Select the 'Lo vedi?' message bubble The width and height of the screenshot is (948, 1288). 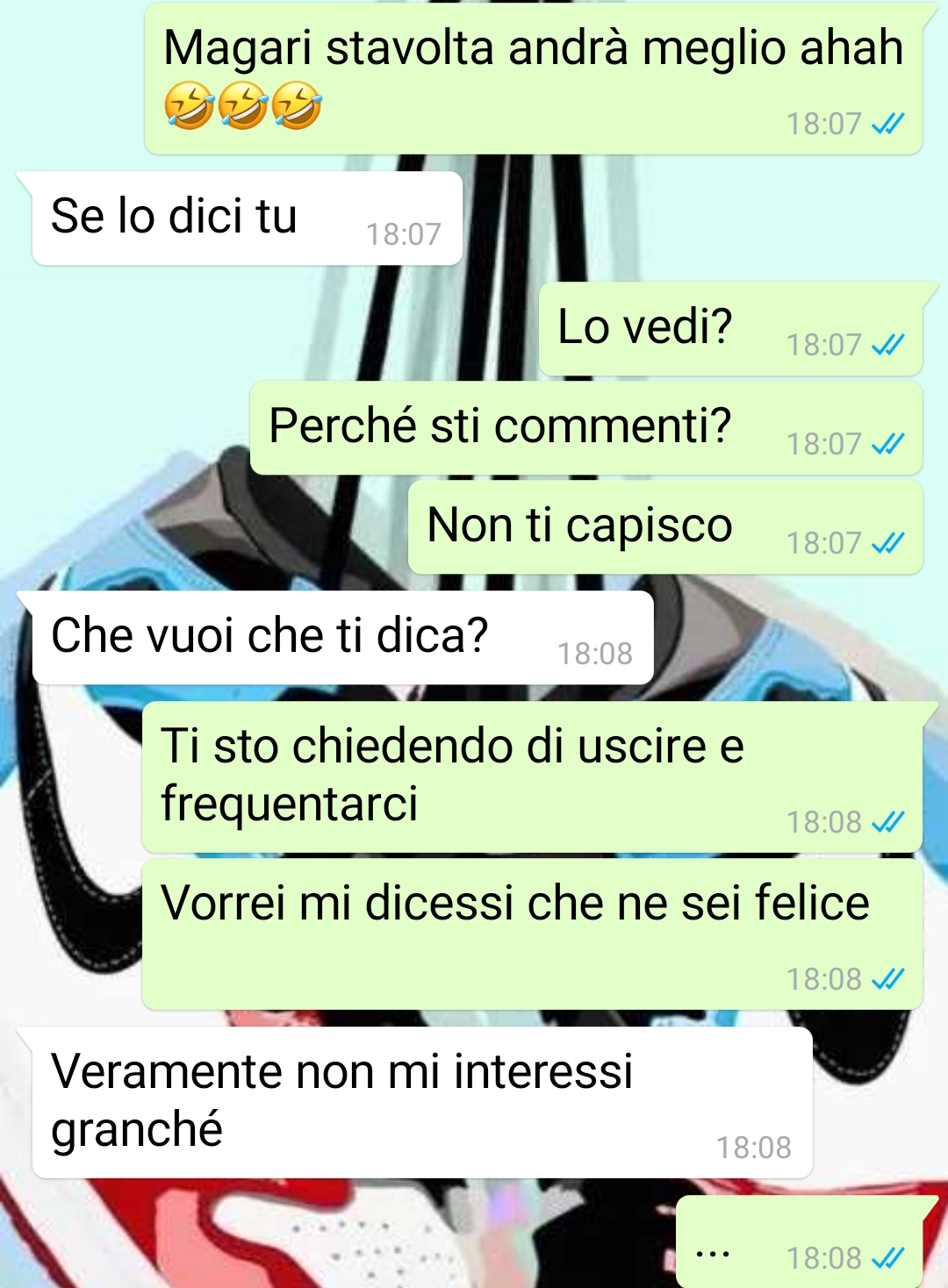[x=730, y=329]
